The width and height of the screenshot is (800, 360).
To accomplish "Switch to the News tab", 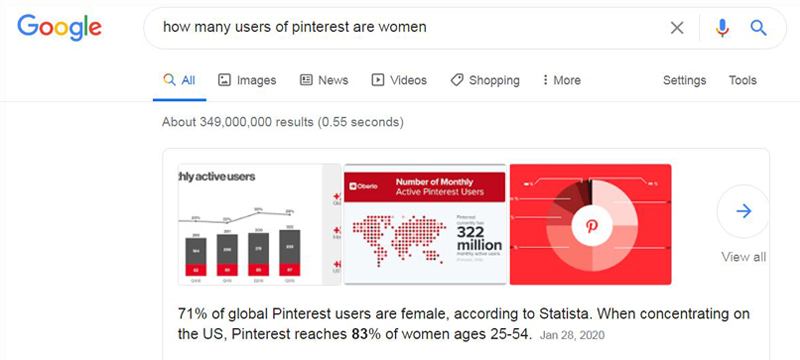I will click(324, 80).
